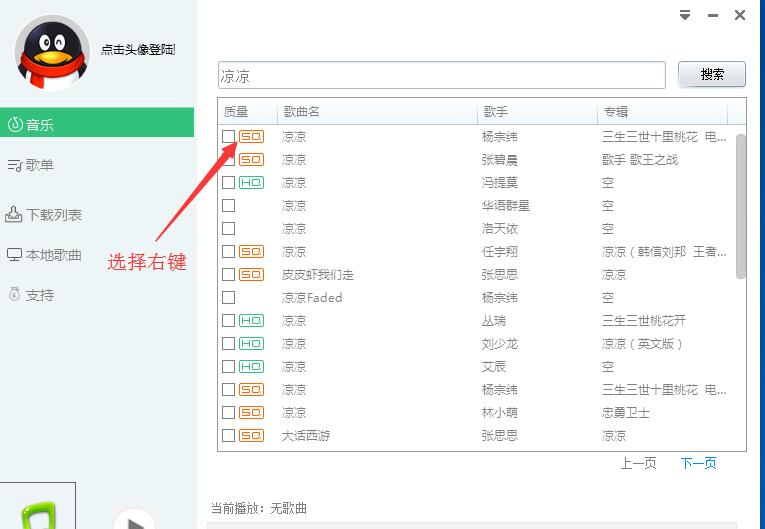This screenshot has width=765, height=529.
Task: Go to previous page via 上一页
Action: (x=638, y=463)
